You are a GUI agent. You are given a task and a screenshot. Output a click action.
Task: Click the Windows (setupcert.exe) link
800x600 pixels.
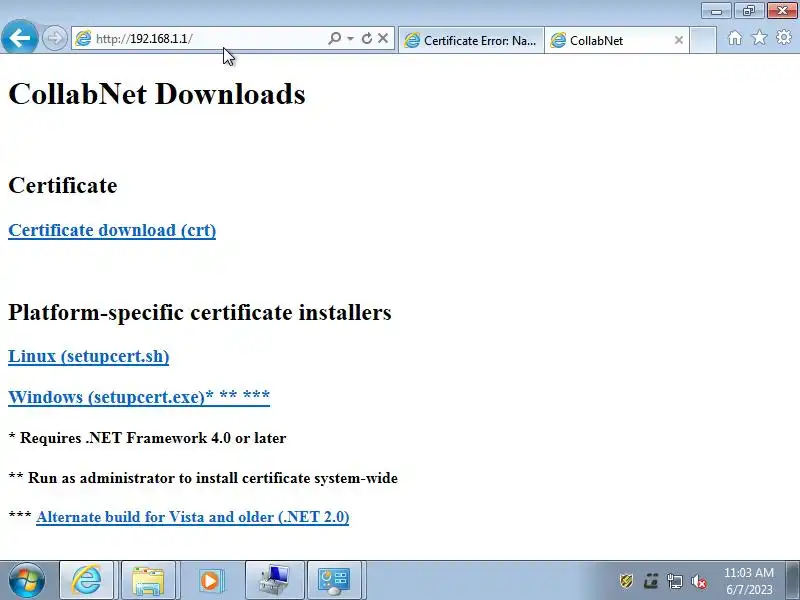point(139,396)
